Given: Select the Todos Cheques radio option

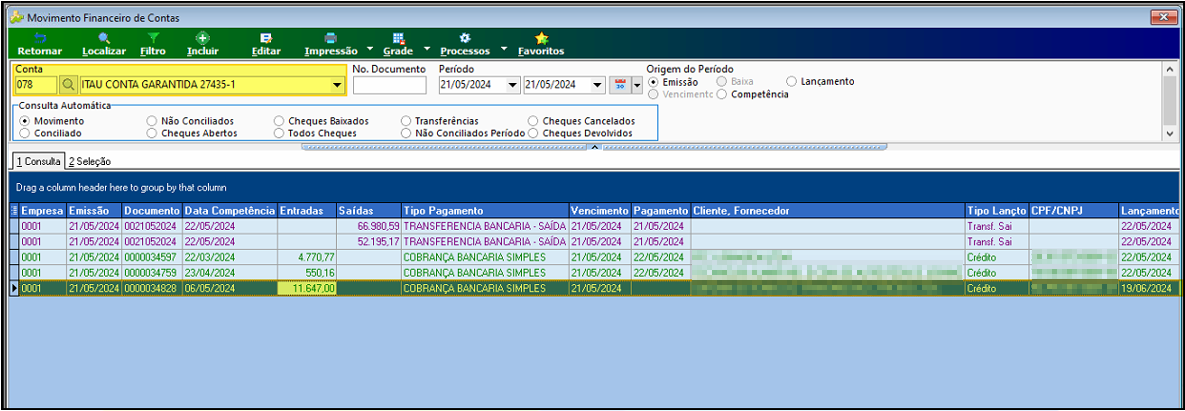Looking at the screenshot, I should point(279,133).
